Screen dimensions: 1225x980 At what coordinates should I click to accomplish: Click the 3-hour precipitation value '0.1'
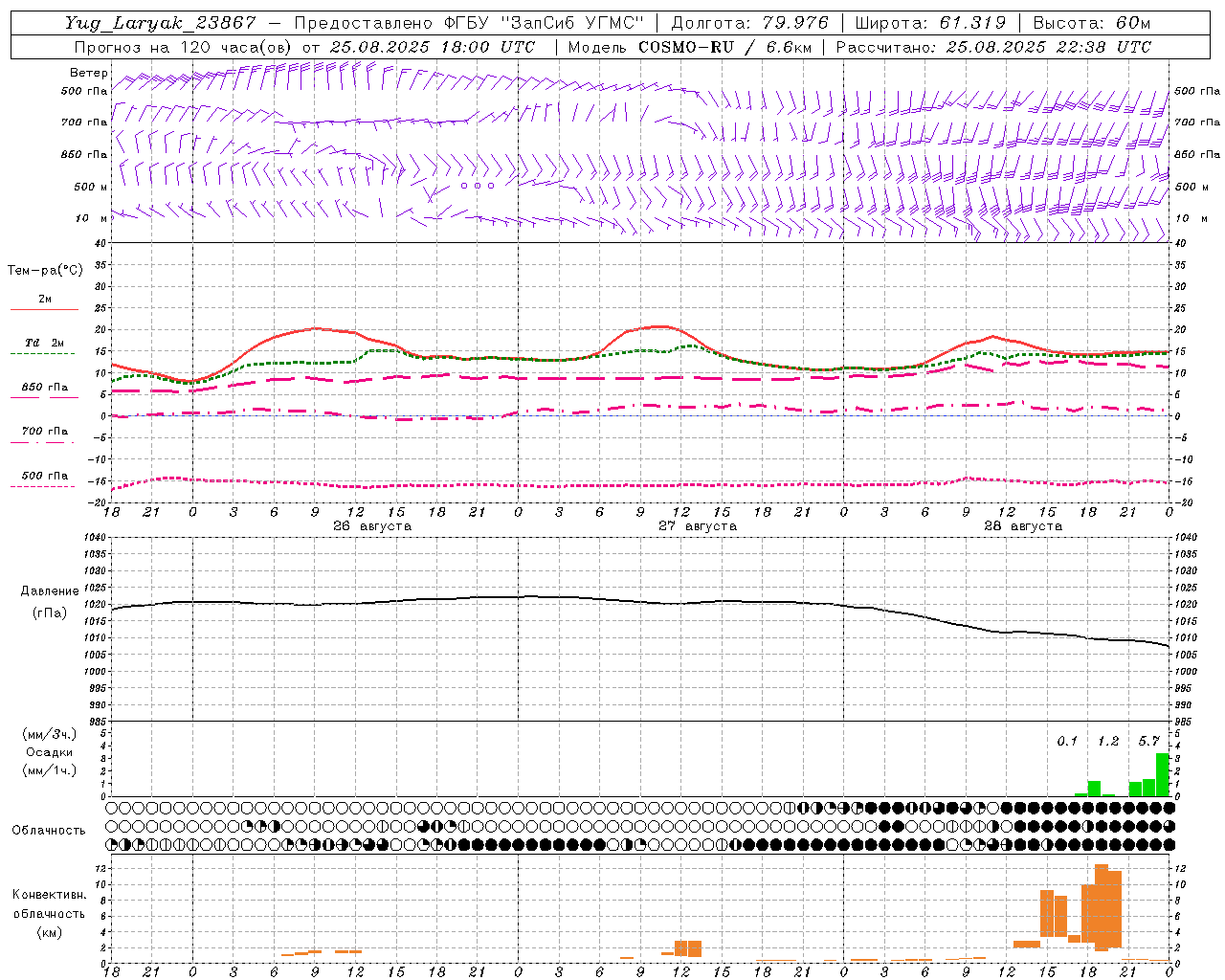click(x=1067, y=742)
